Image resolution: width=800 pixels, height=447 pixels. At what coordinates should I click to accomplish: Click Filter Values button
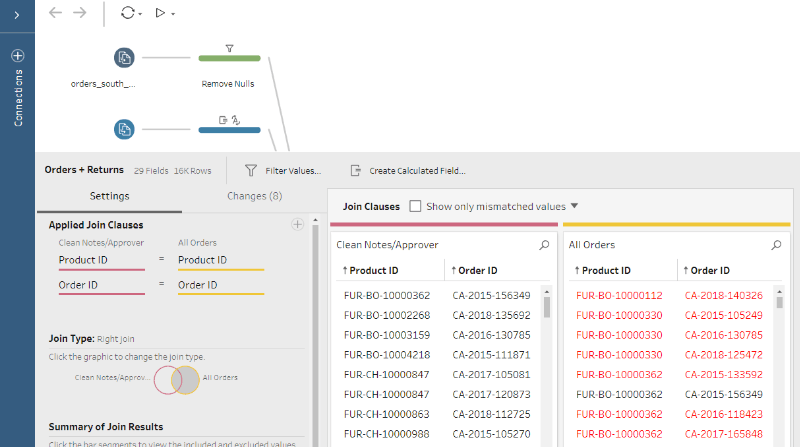coord(283,171)
